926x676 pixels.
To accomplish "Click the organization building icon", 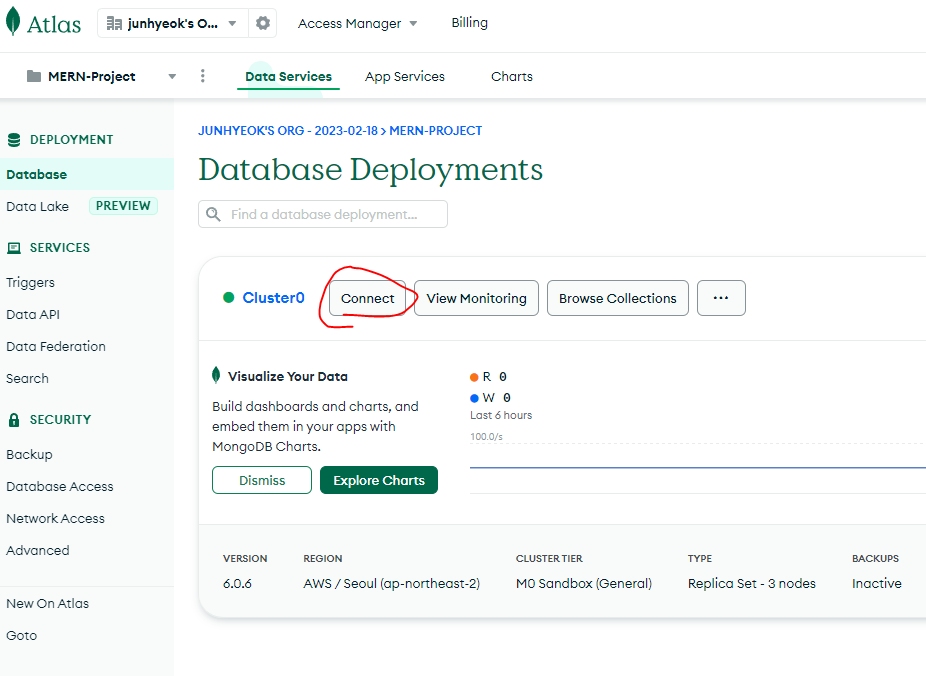I will click(114, 24).
